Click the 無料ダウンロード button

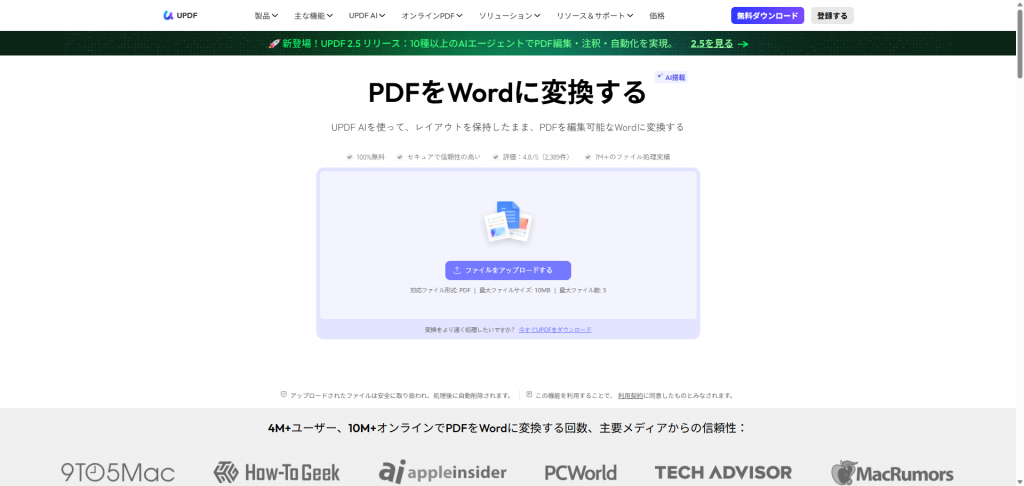coord(767,16)
